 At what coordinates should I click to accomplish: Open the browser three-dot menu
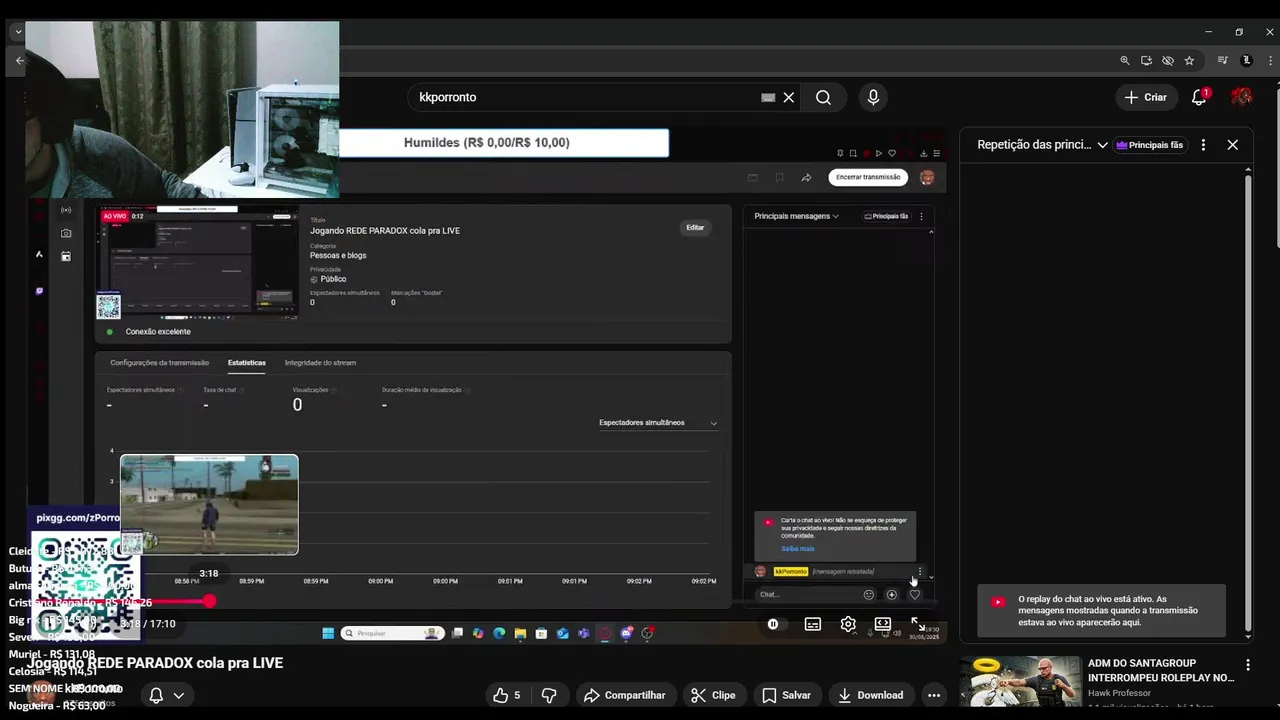coord(1269,60)
